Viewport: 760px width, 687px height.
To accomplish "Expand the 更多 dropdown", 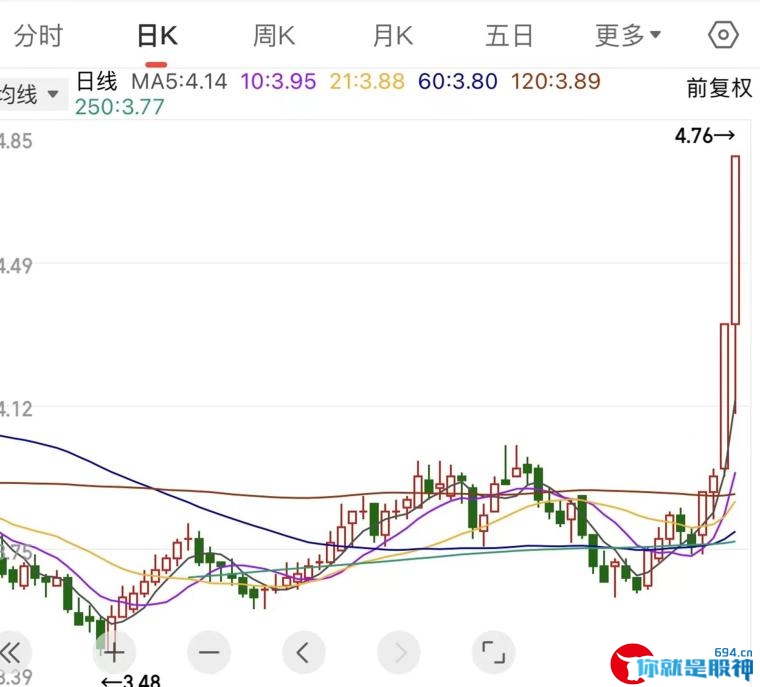I will point(628,36).
